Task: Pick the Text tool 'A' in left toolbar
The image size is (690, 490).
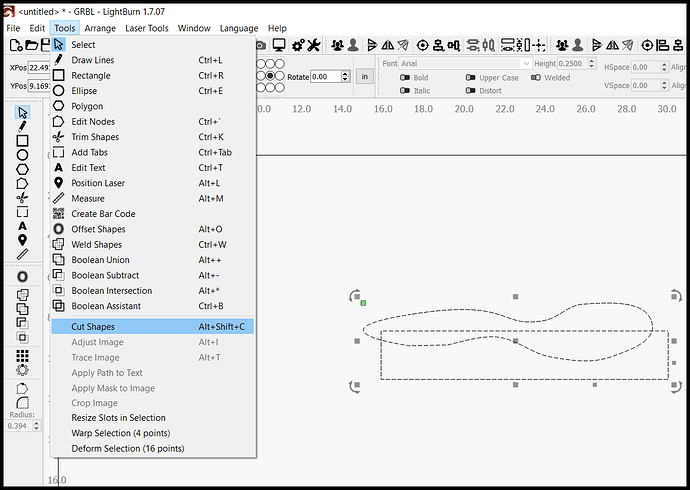Action: pos(22,226)
